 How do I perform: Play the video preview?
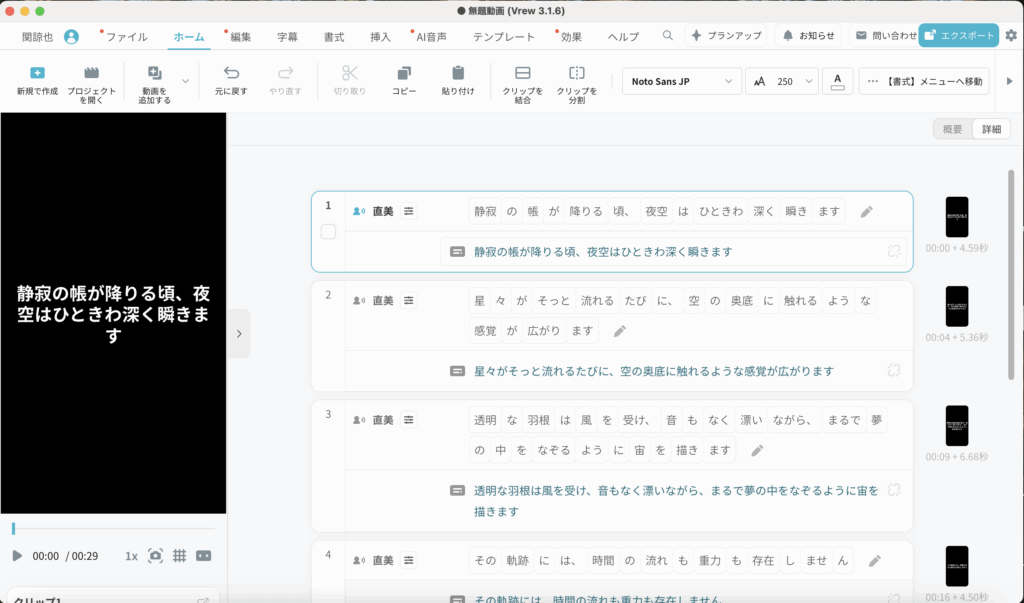click(x=17, y=556)
